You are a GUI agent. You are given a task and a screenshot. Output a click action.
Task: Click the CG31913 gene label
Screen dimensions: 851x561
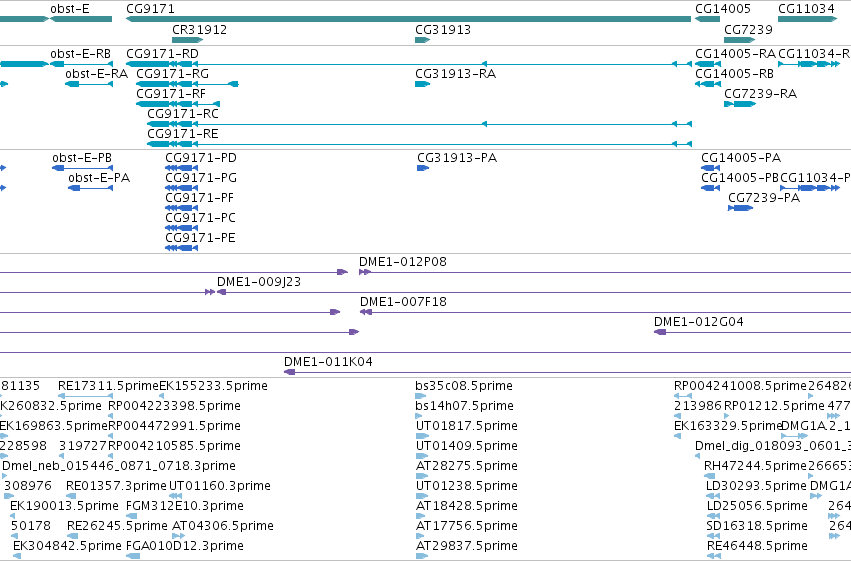[443, 30]
